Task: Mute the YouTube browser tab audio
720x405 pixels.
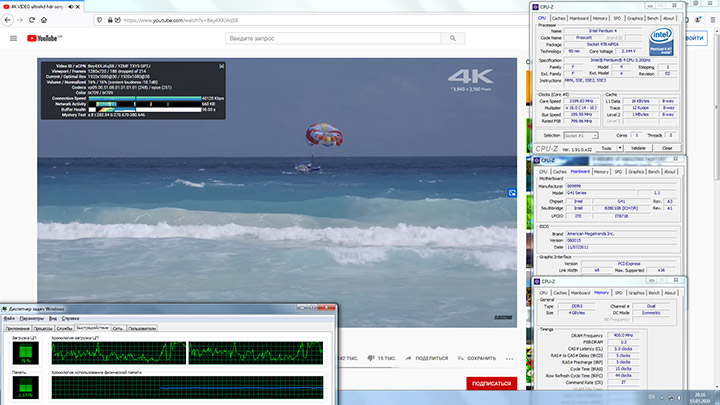Action: 71,7
